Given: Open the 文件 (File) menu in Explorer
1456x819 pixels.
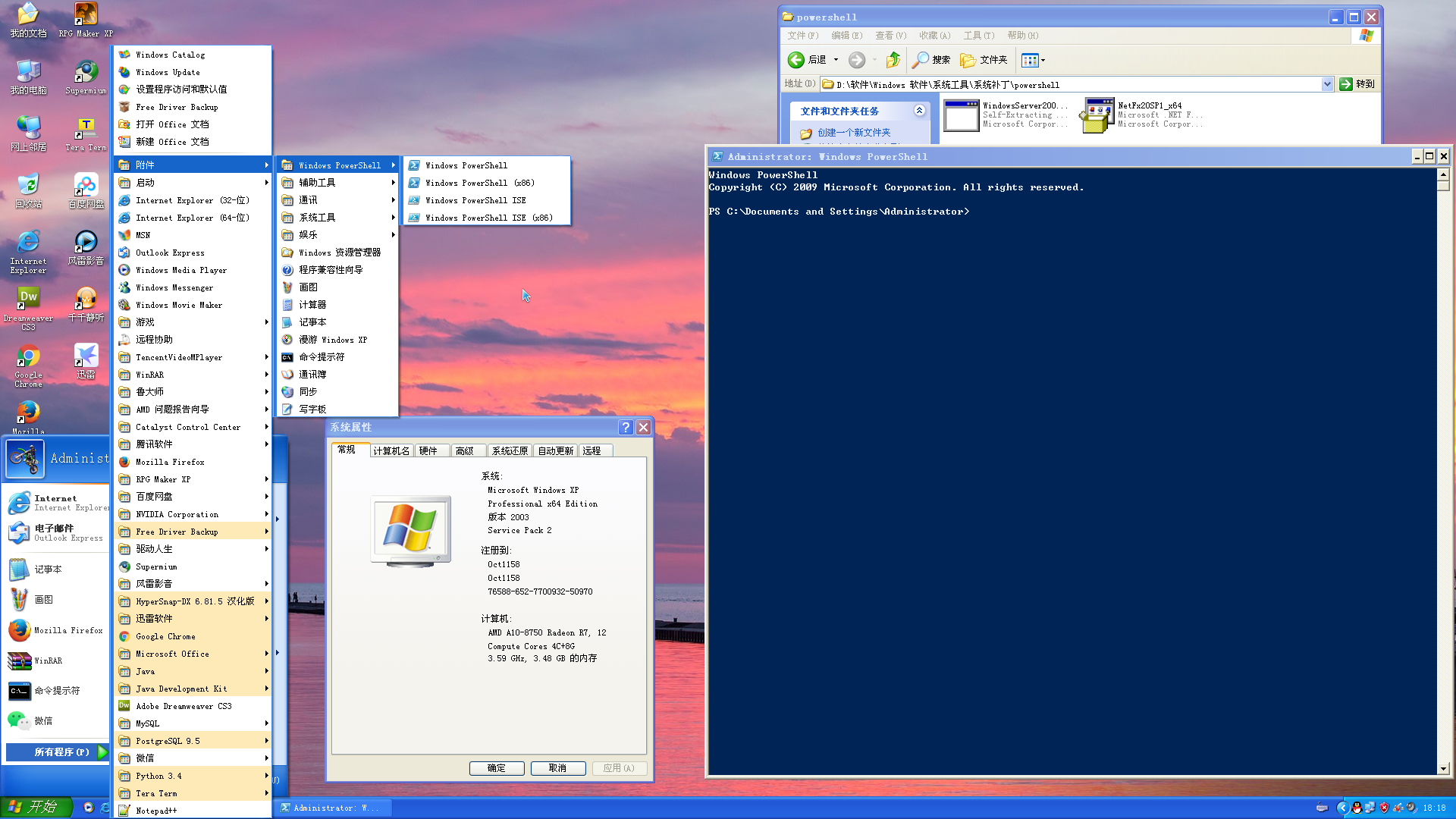Looking at the screenshot, I should tap(802, 36).
